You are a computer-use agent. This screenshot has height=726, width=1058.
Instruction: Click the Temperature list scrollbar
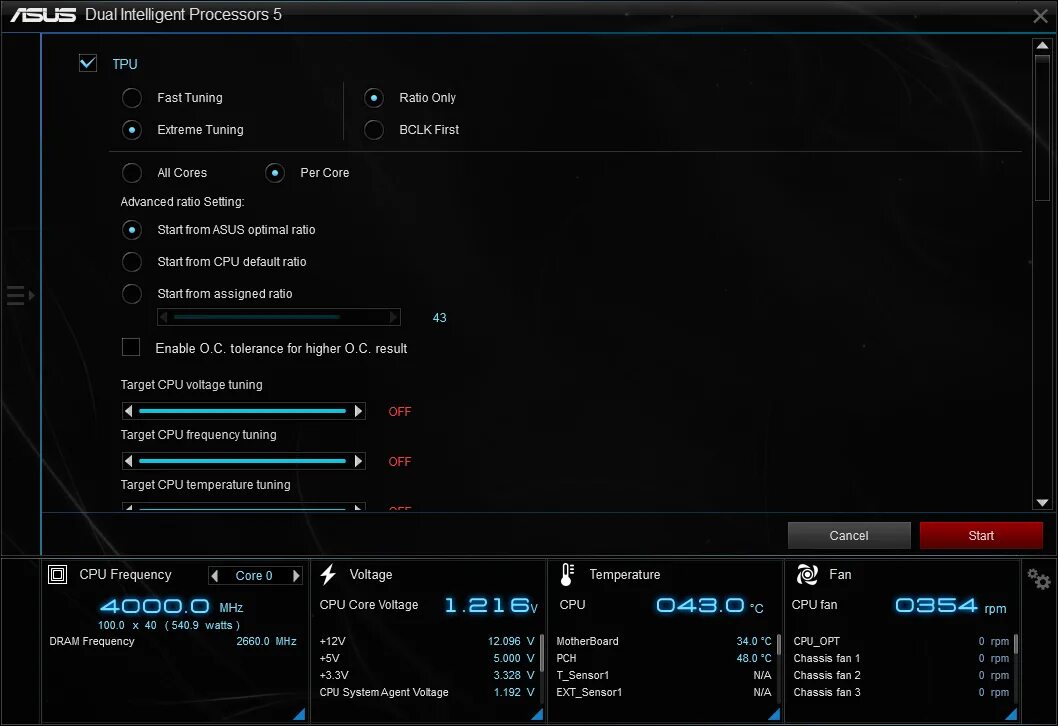coord(779,644)
